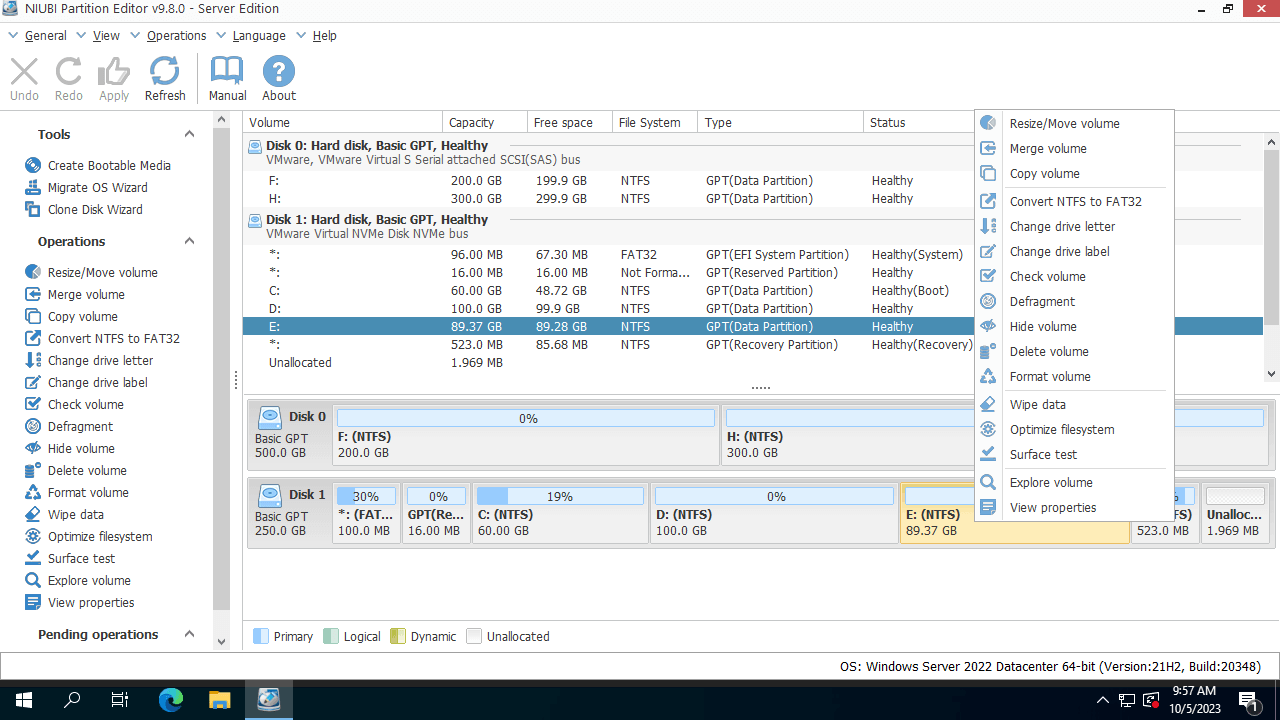Open File Explorer from the taskbar
The width and height of the screenshot is (1280, 720).
click(x=219, y=700)
